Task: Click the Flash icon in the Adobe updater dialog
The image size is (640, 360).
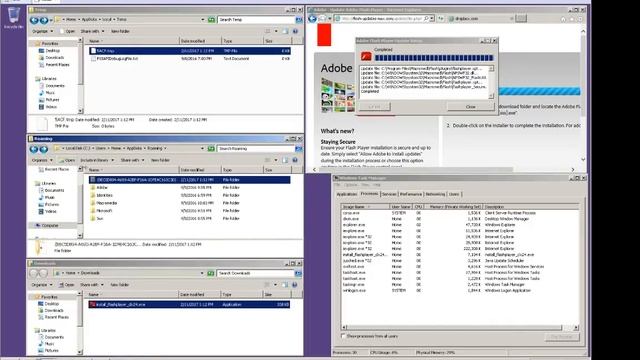Action: 366,57
